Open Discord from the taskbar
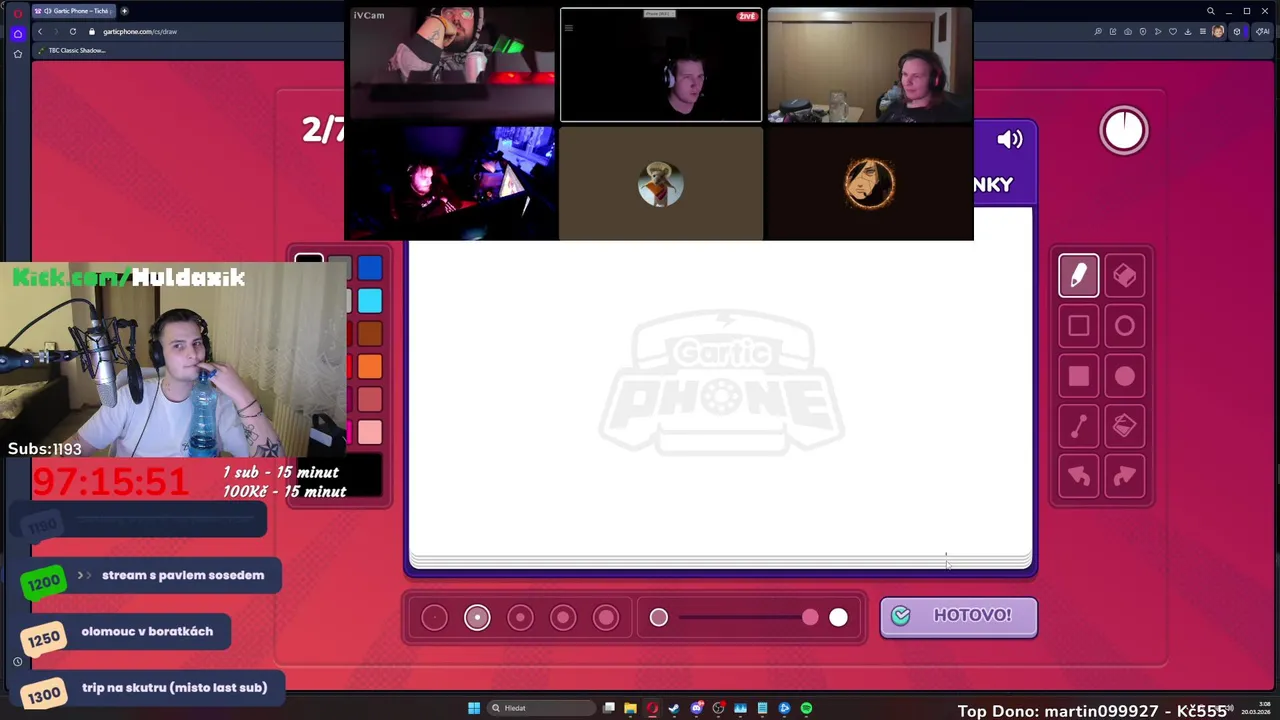This screenshot has height=720, width=1280. [x=696, y=708]
